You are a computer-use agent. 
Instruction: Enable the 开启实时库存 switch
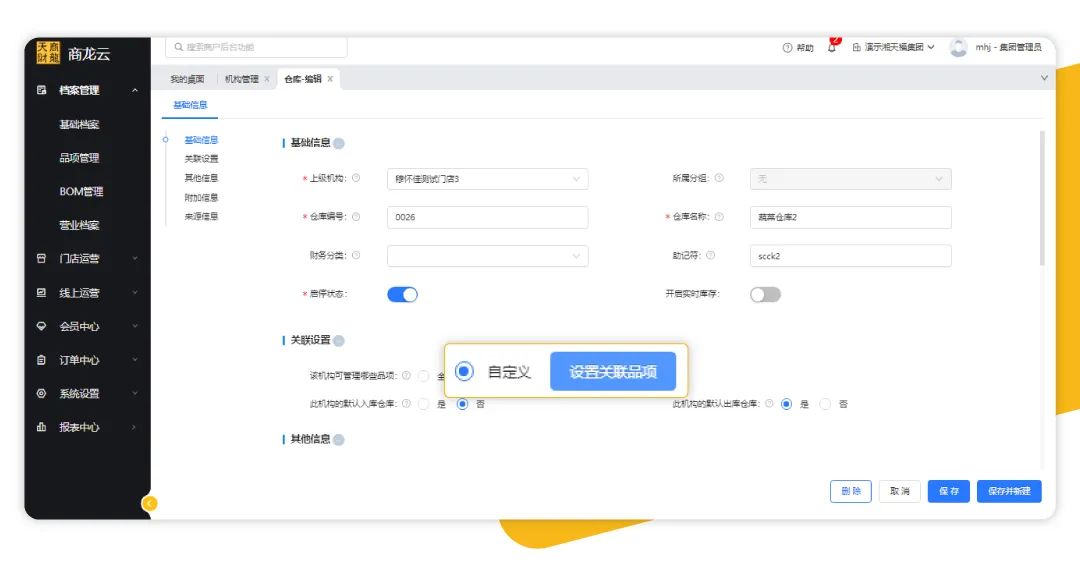click(x=765, y=294)
